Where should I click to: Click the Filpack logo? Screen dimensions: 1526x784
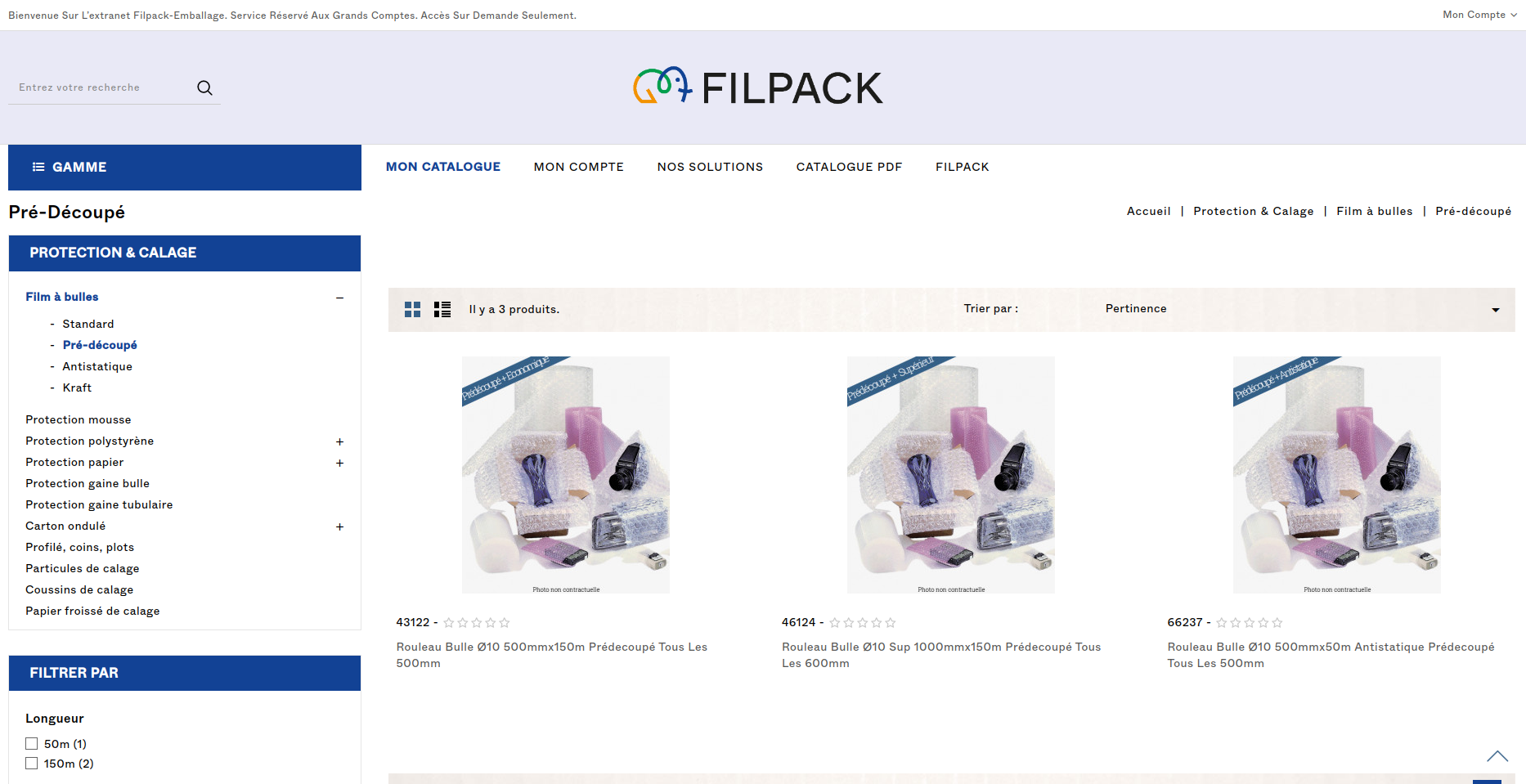757,87
